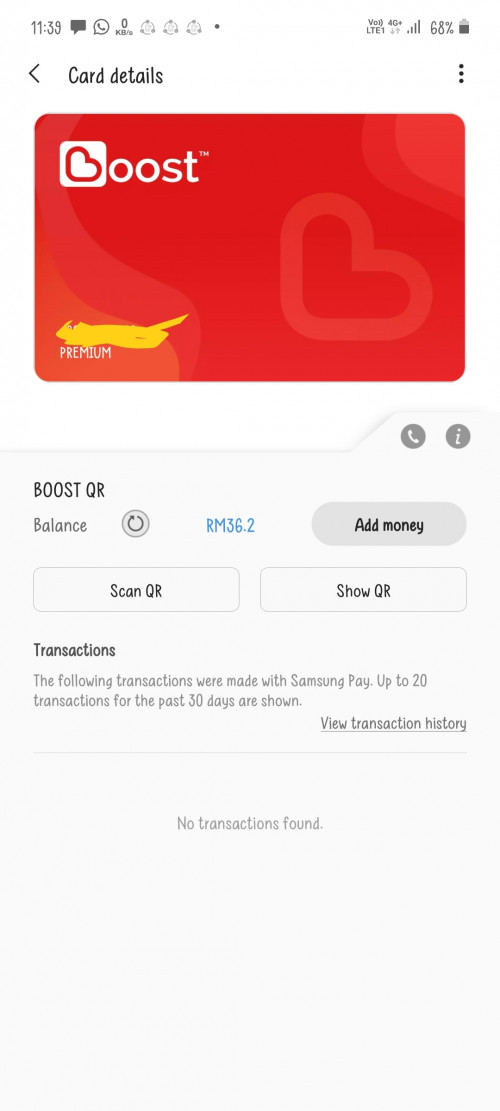Screen dimensions: 500x1111
Task: Tap the Add money button
Action: coord(389,524)
